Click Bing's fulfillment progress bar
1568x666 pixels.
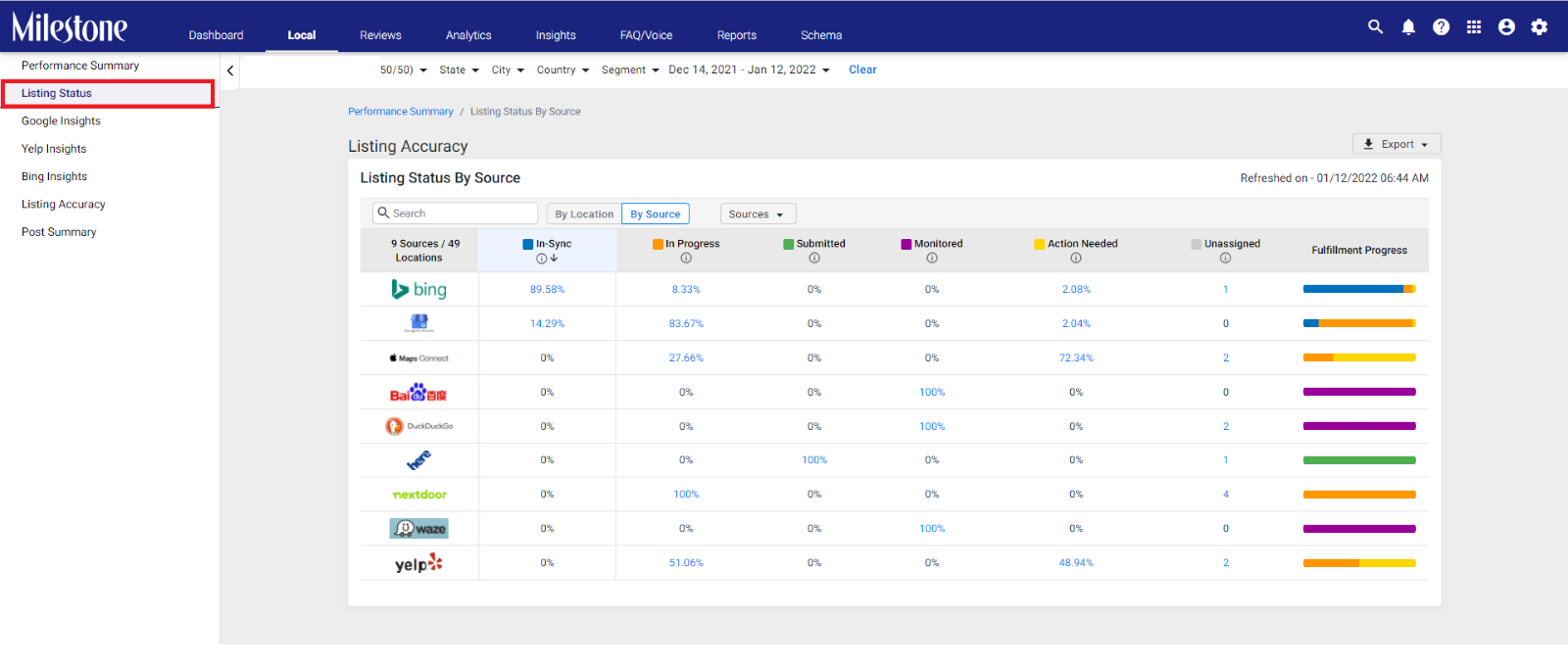pos(1359,289)
